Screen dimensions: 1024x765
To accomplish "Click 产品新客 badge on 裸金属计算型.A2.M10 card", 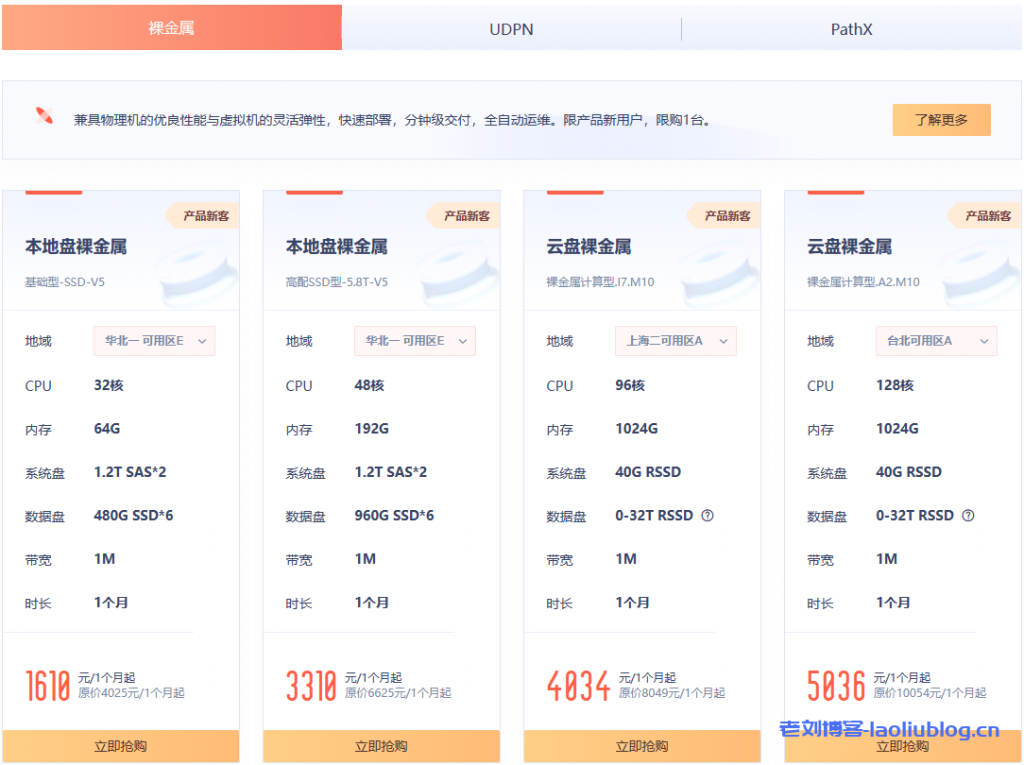I will [x=987, y=216].
